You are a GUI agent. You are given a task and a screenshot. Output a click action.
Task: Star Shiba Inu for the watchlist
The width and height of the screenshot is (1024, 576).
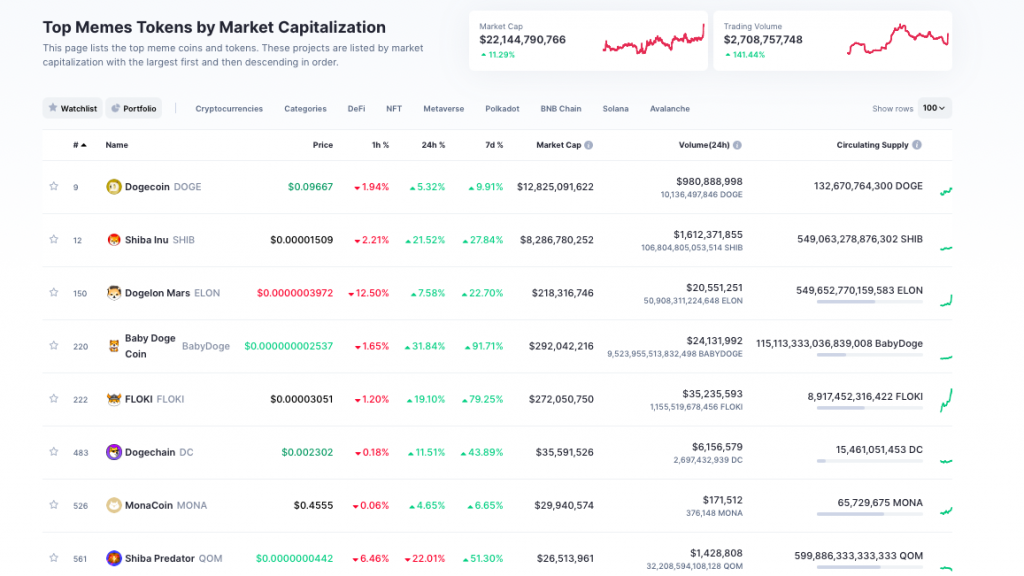click(x=54, y=239)
